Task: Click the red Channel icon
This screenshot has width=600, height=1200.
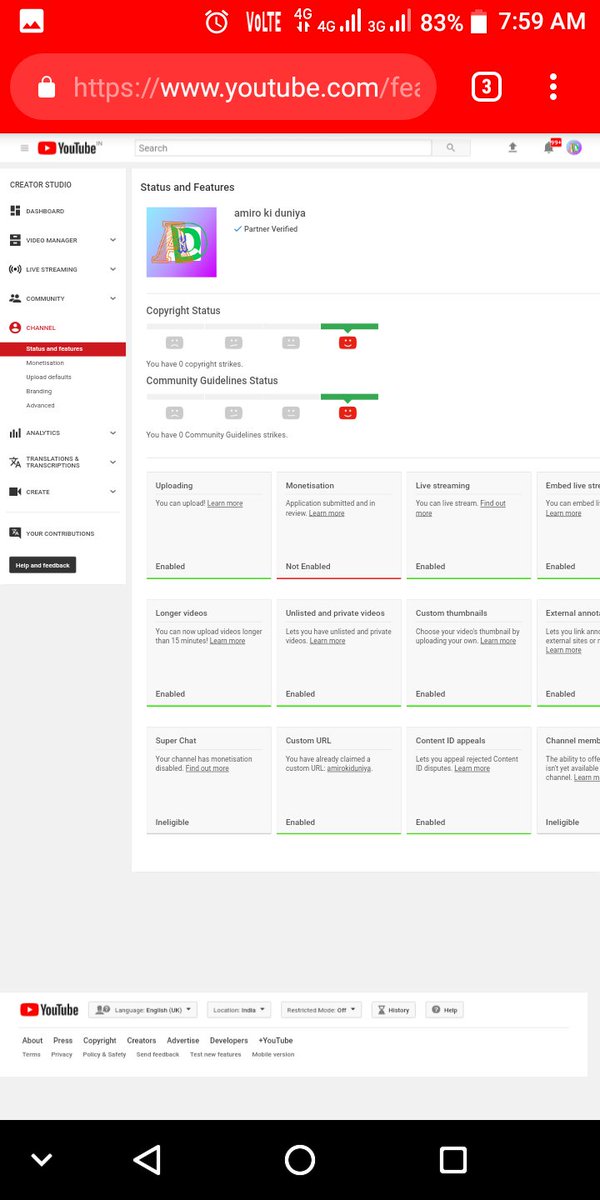Action: [15, 327]
